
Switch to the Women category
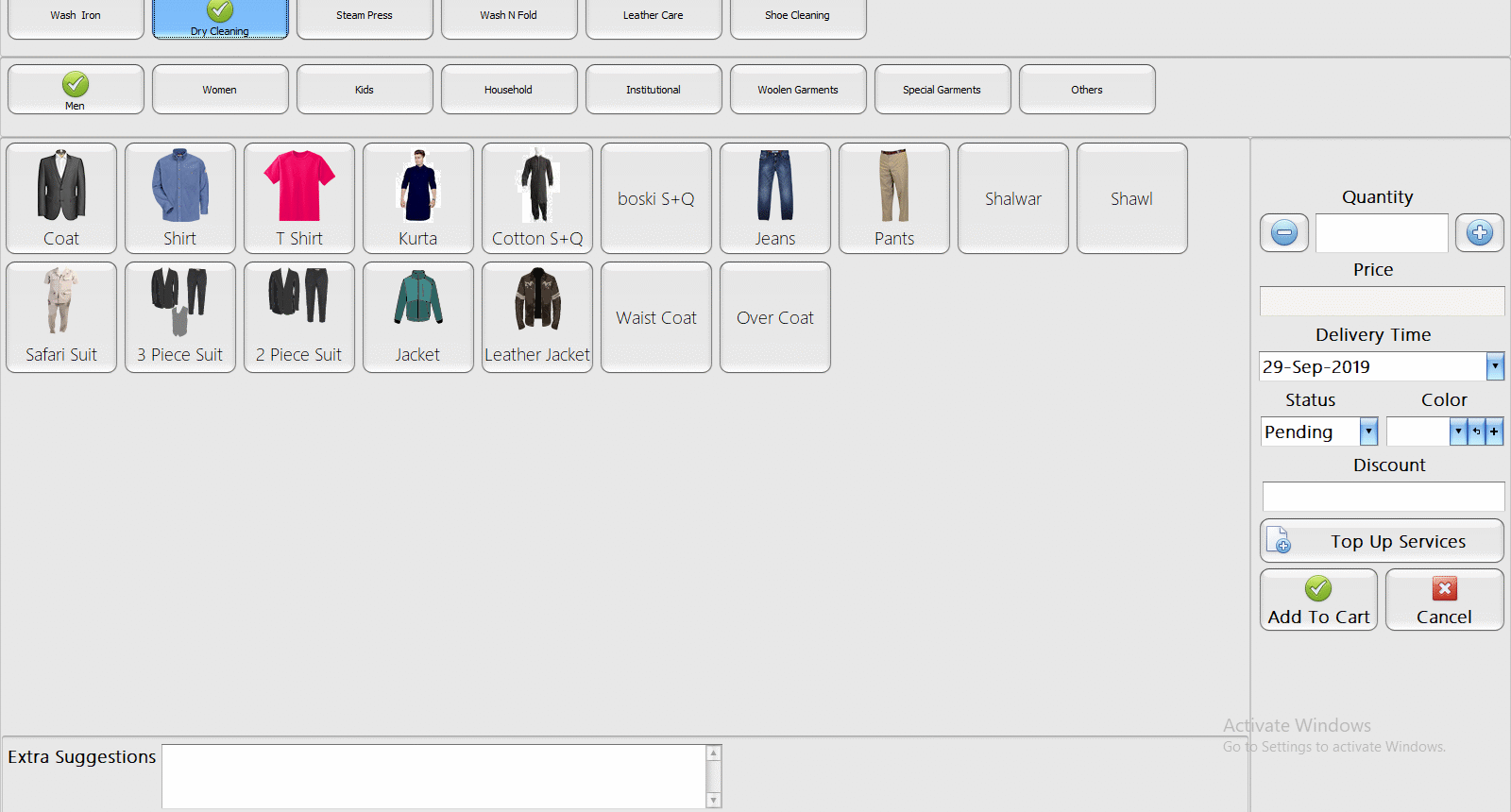pyautogui.click(x=220, y=90)
